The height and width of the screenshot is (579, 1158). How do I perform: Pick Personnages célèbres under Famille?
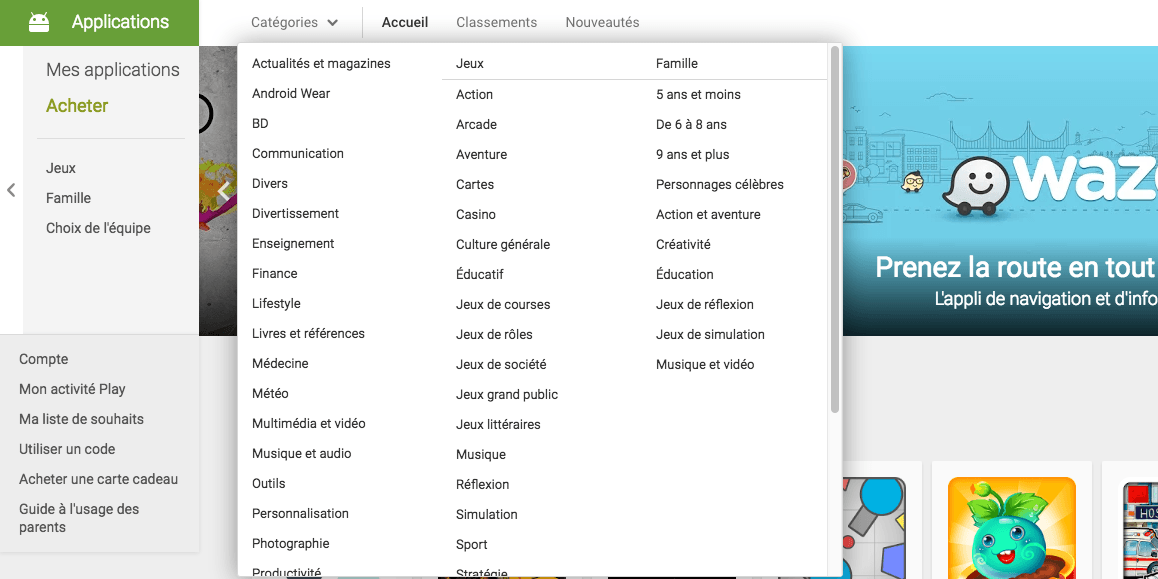click(x=719, y=184)
